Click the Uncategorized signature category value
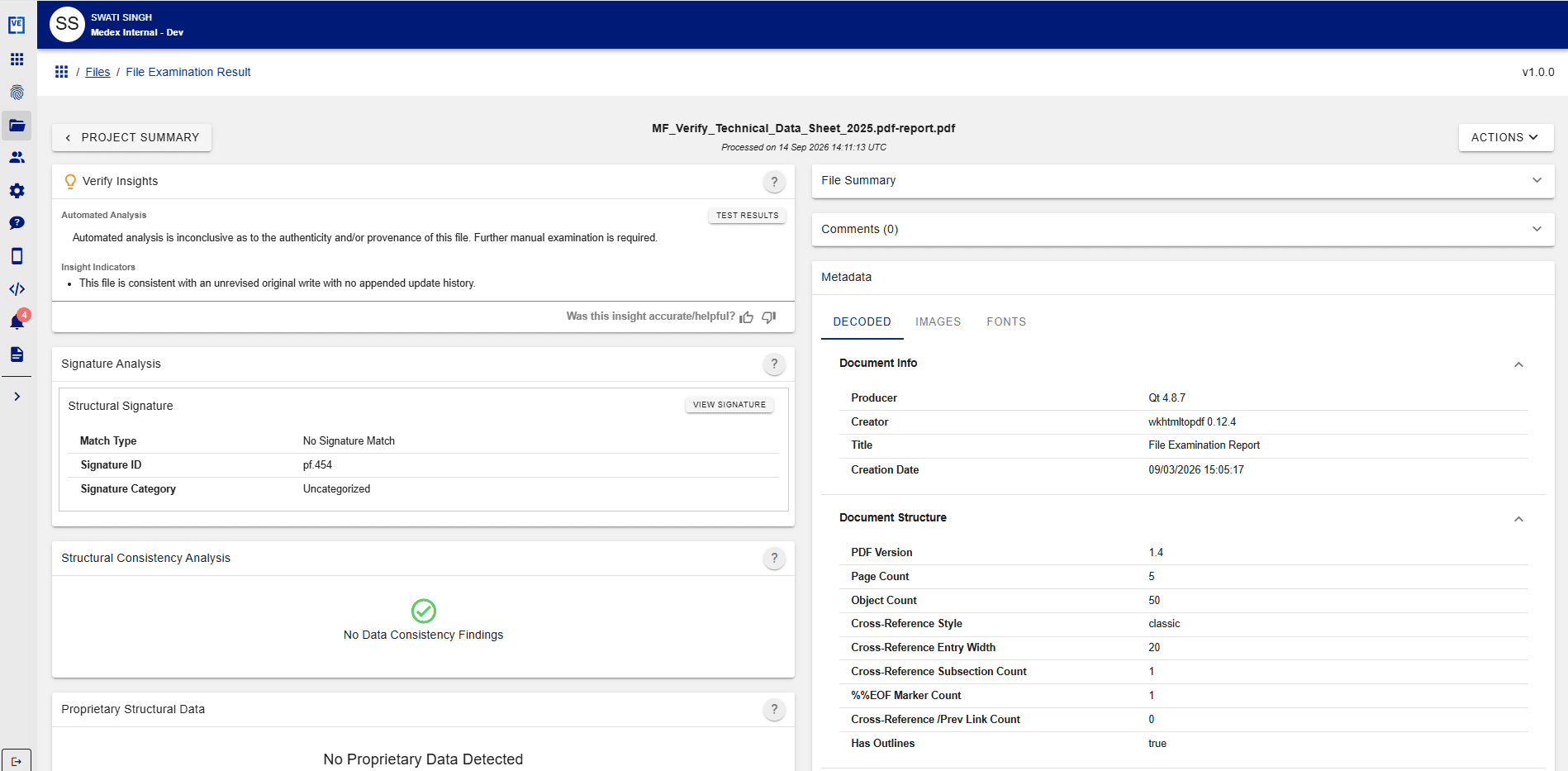Image resolution: width=1568 pixels, height=771 pixels. [336, 488]
